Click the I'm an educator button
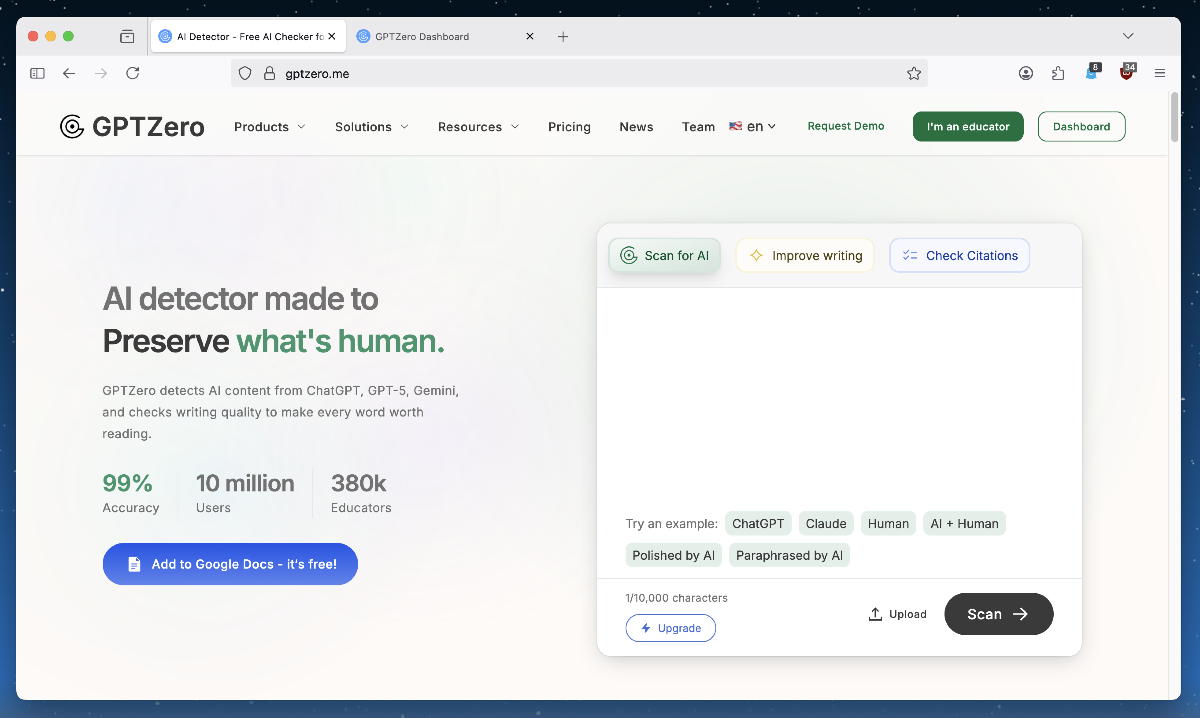Image resolution: width=1200 pixels, height=718 pixels. 968,126
